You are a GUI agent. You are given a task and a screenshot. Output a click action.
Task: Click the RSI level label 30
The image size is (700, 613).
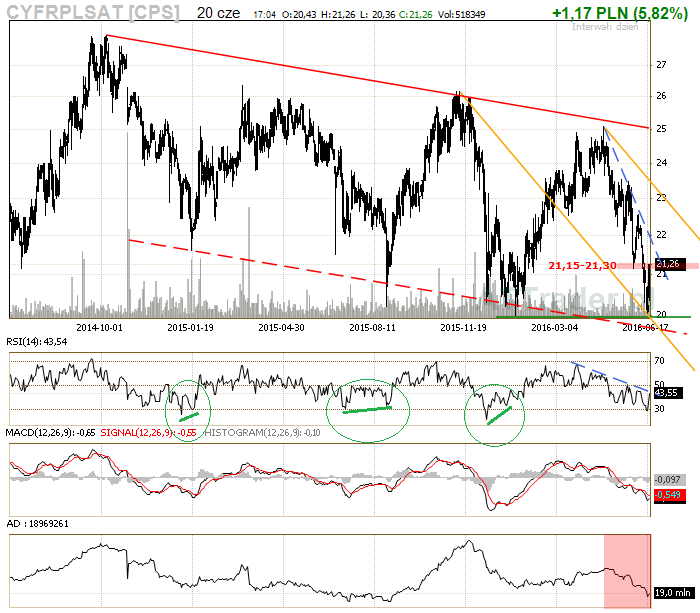coord(659,408)
